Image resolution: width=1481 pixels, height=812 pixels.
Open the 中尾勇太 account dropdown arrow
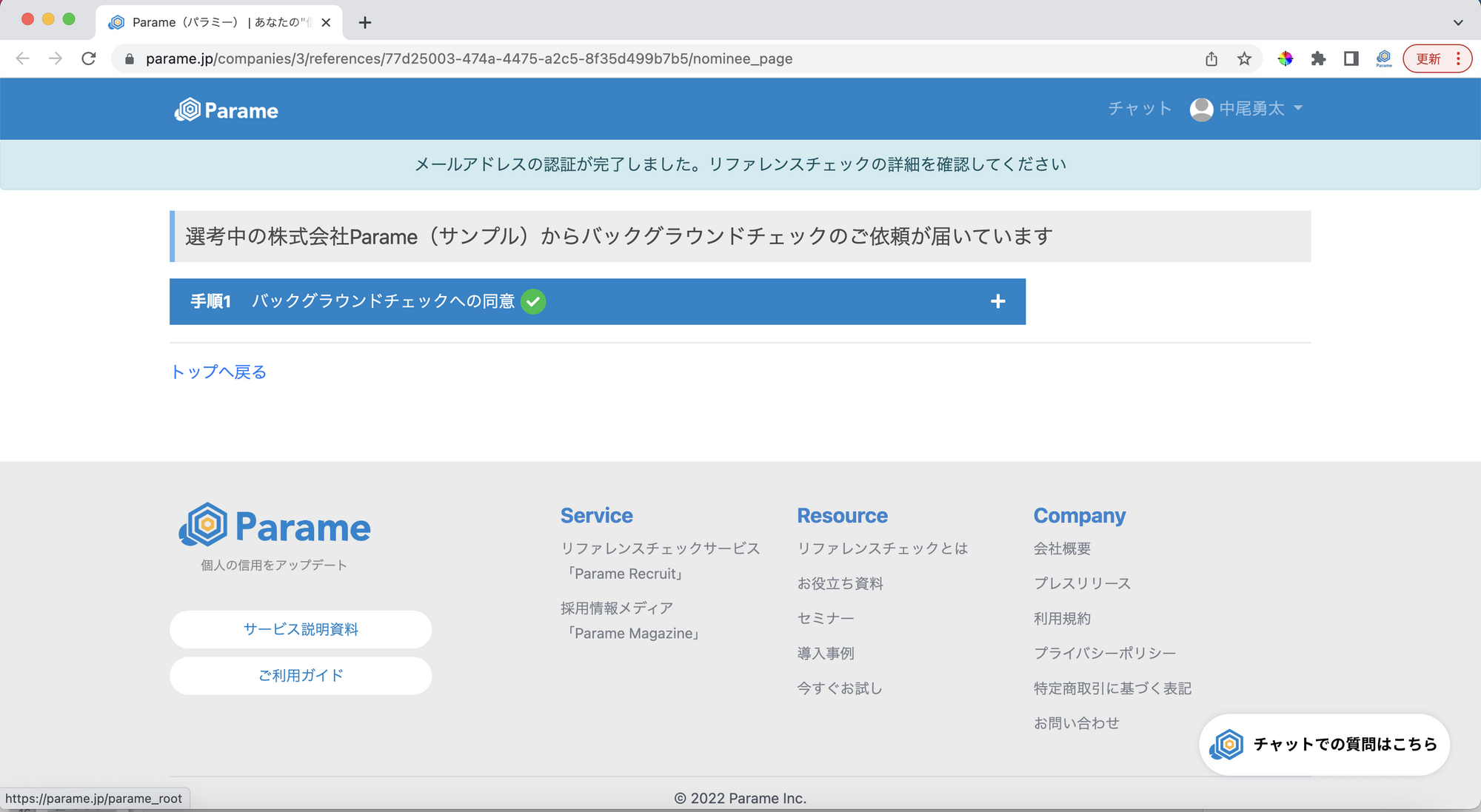point(1298,108)
